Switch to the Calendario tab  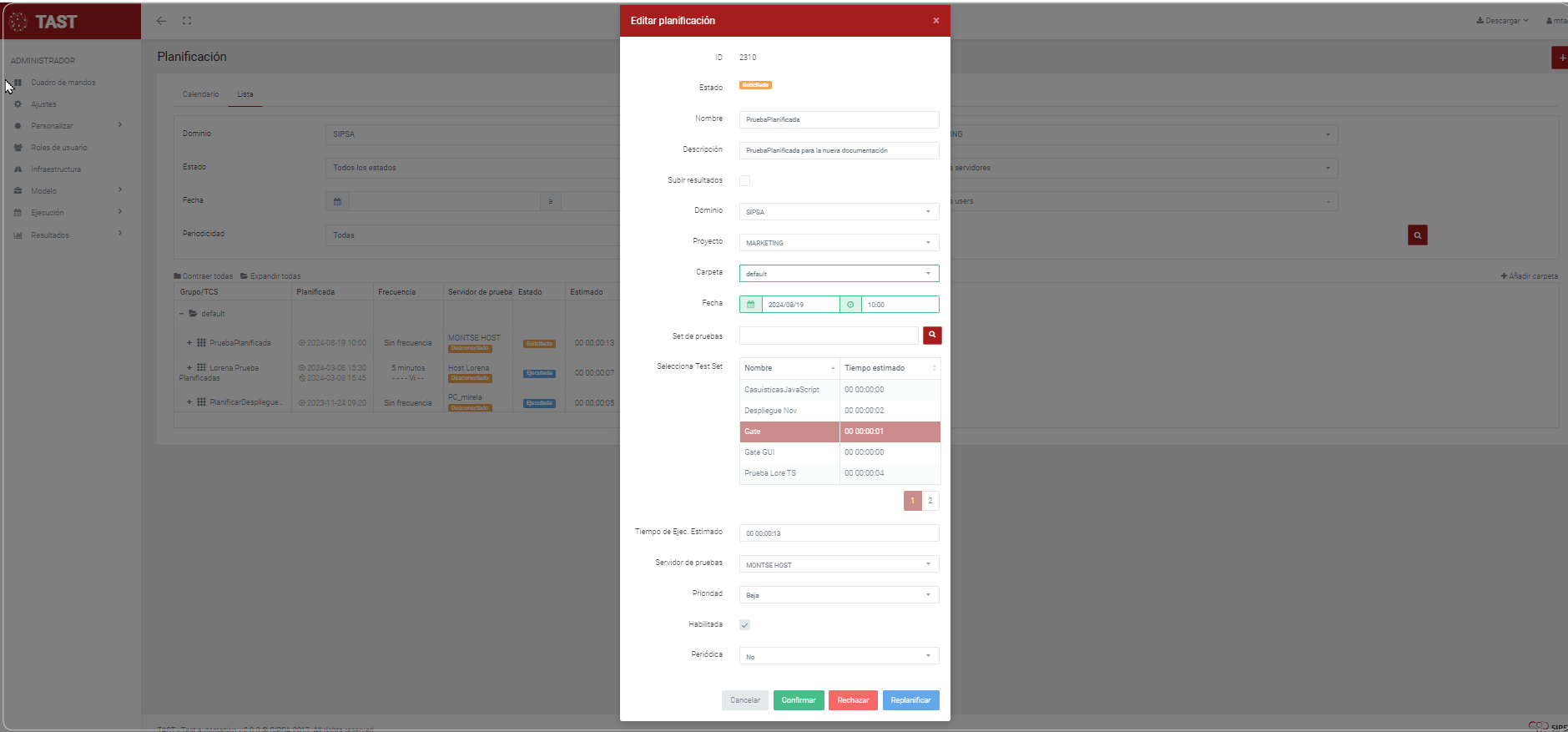click(200, 94)
